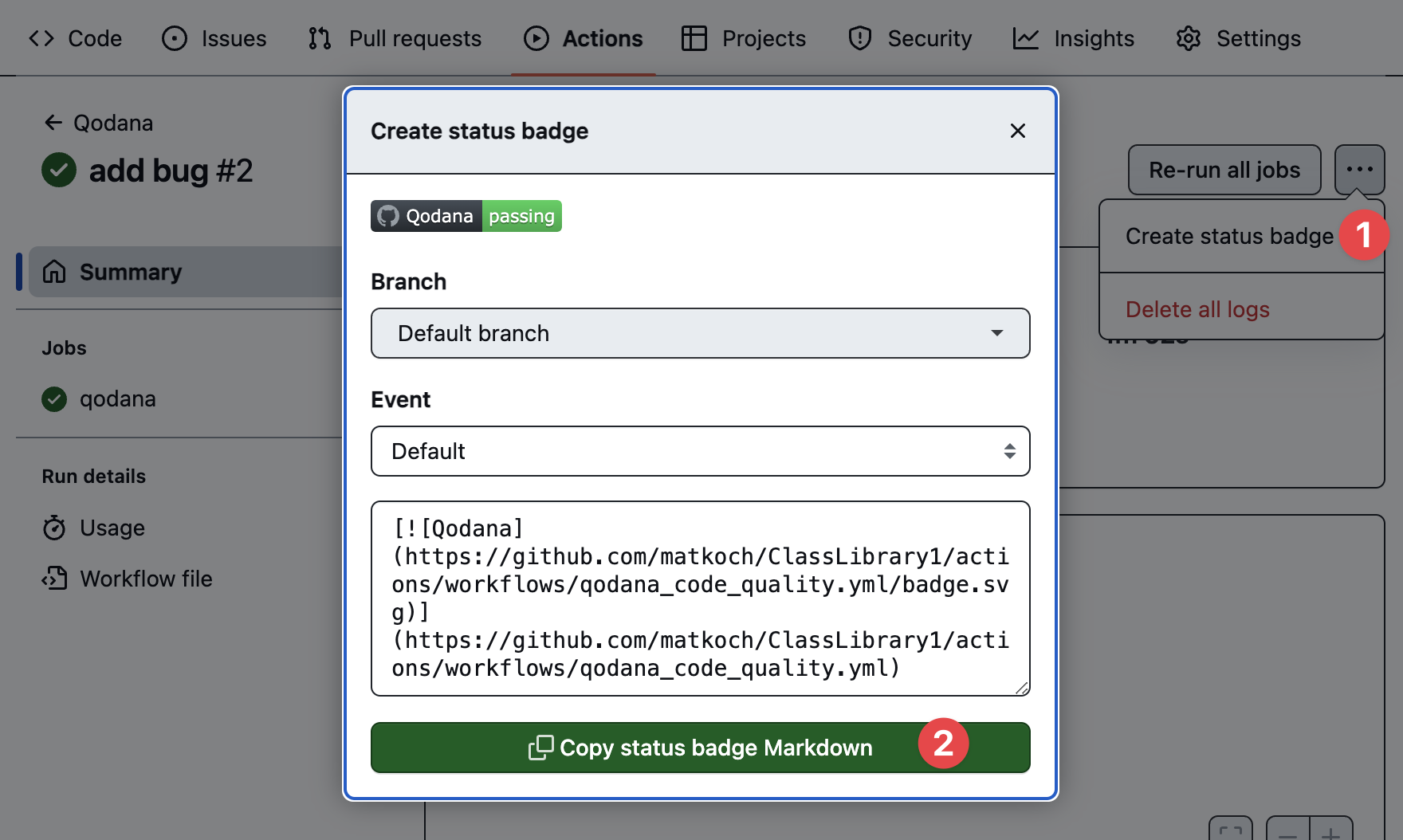Click inside the badge Markdown text area

tap(701, 599)
